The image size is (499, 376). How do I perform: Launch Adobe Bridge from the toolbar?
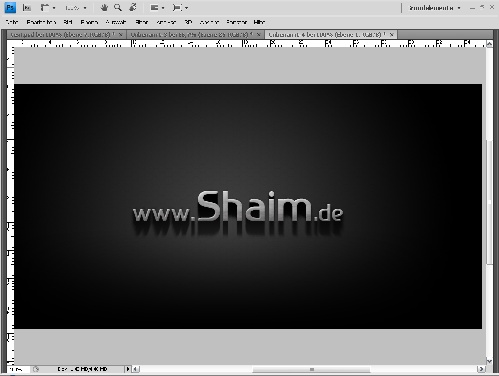pos(27,7)
